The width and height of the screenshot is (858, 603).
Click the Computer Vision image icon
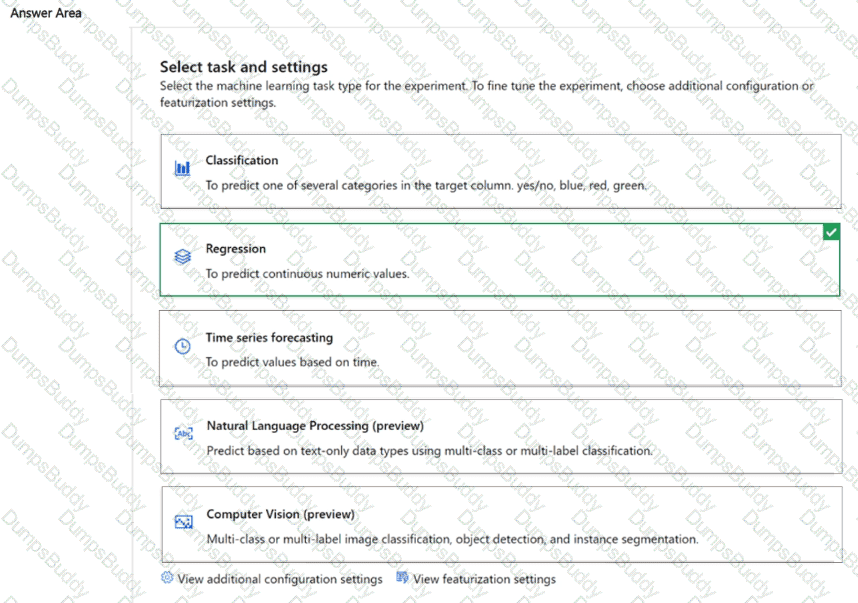click(x=183, y=522)
